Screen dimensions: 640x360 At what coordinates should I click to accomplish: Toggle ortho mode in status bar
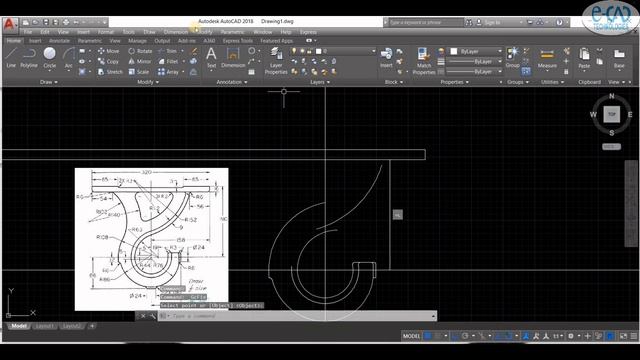455,336
